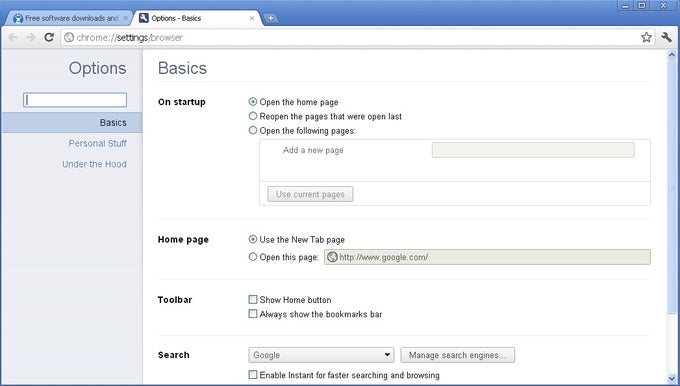Click the scrollbar down arrow
Screen dimensions: 680x386
point(672,379)
